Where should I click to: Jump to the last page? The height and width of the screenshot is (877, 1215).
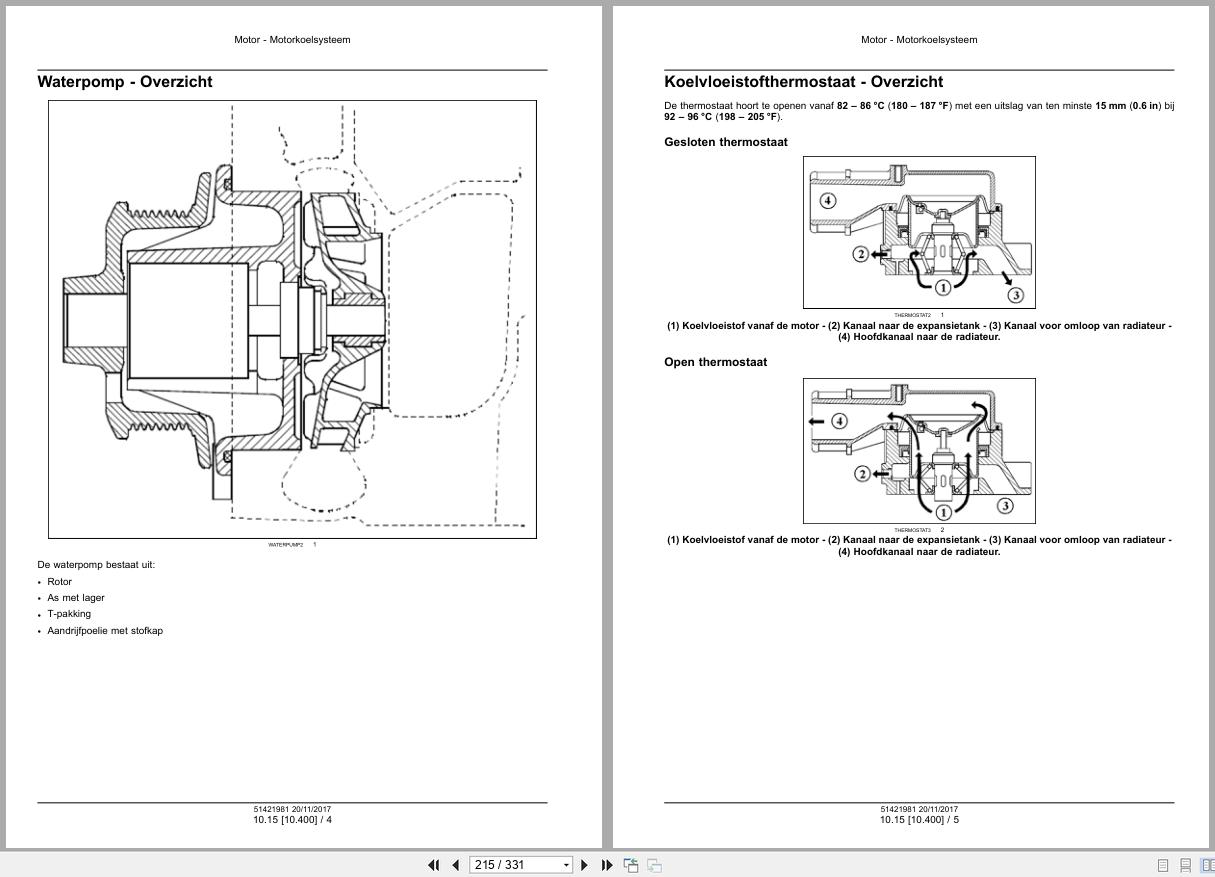pos(606,865)
